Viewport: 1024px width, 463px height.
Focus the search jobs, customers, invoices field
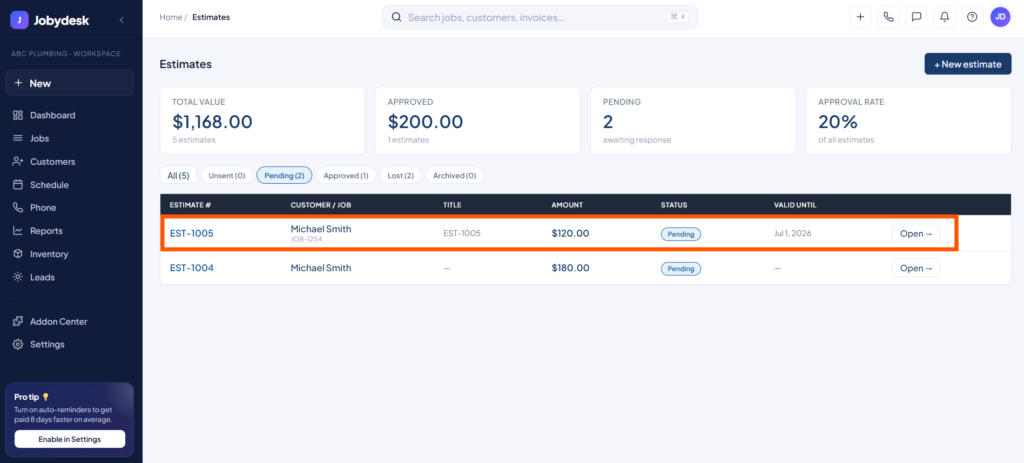tap(539, 18)
